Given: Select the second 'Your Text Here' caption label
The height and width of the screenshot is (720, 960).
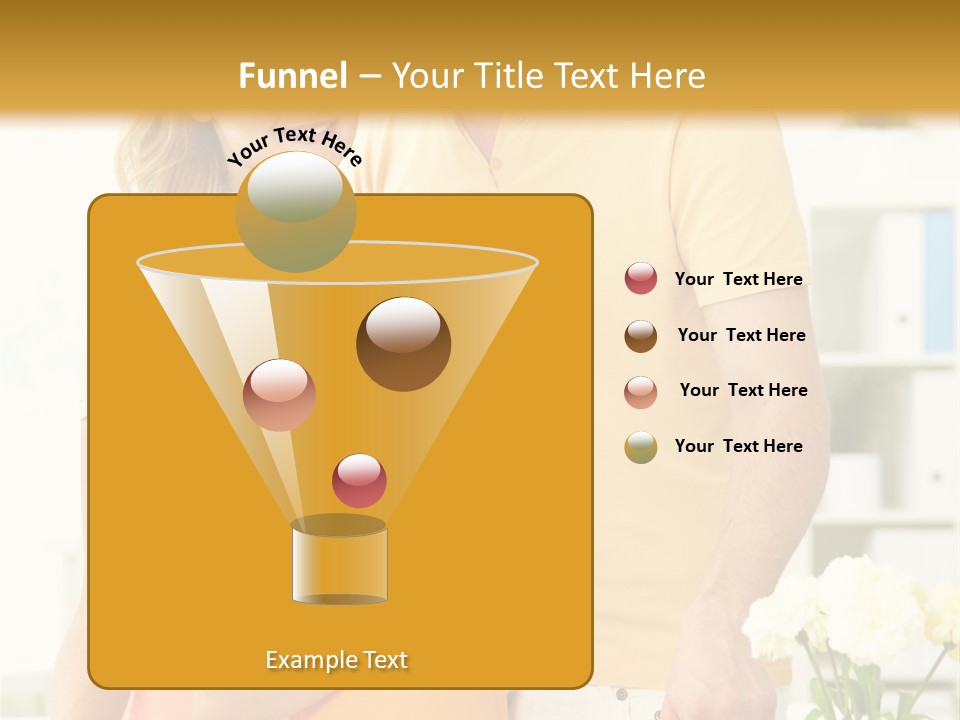Looking at the screenshot, I should coord(742,335).
